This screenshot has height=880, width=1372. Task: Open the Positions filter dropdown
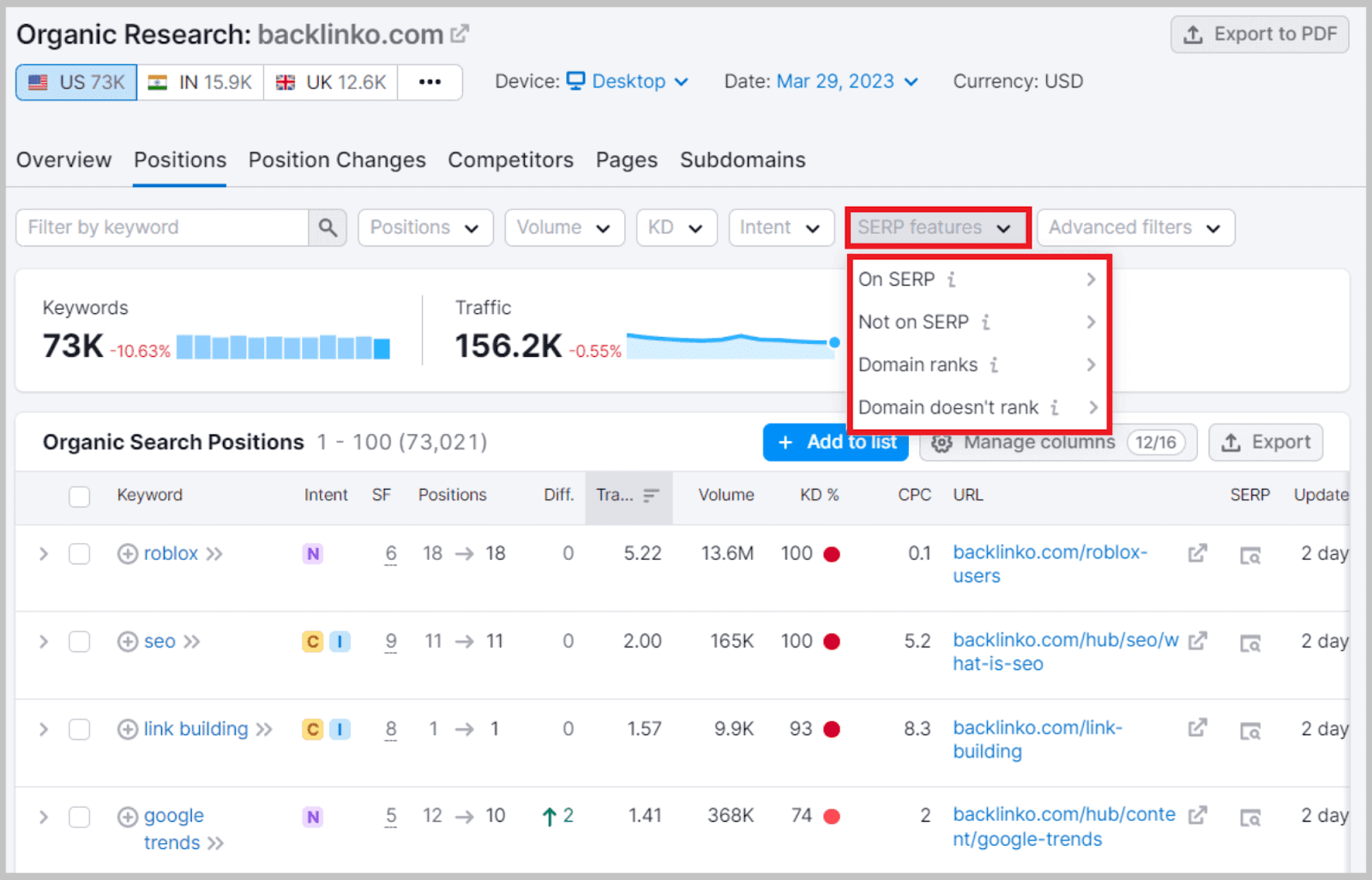(x=425, y=227)
